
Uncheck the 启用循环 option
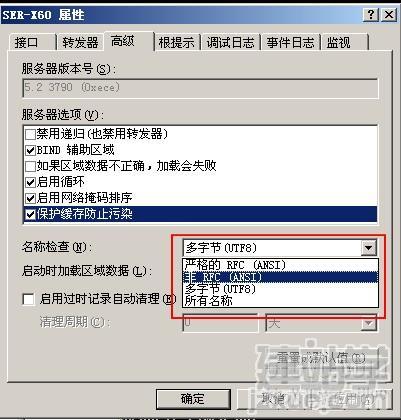(31, 182)
